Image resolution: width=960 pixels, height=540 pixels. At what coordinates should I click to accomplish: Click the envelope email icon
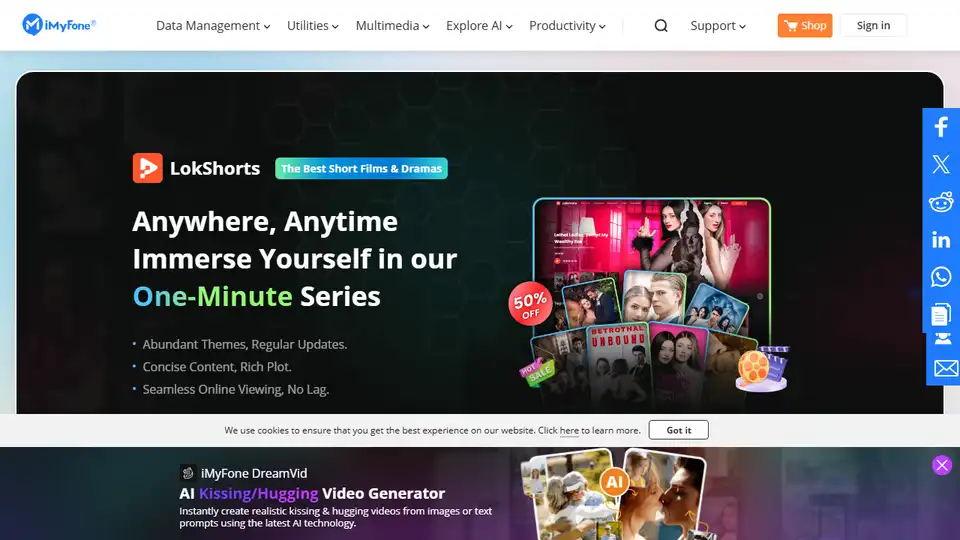click(x=946, y=368)
